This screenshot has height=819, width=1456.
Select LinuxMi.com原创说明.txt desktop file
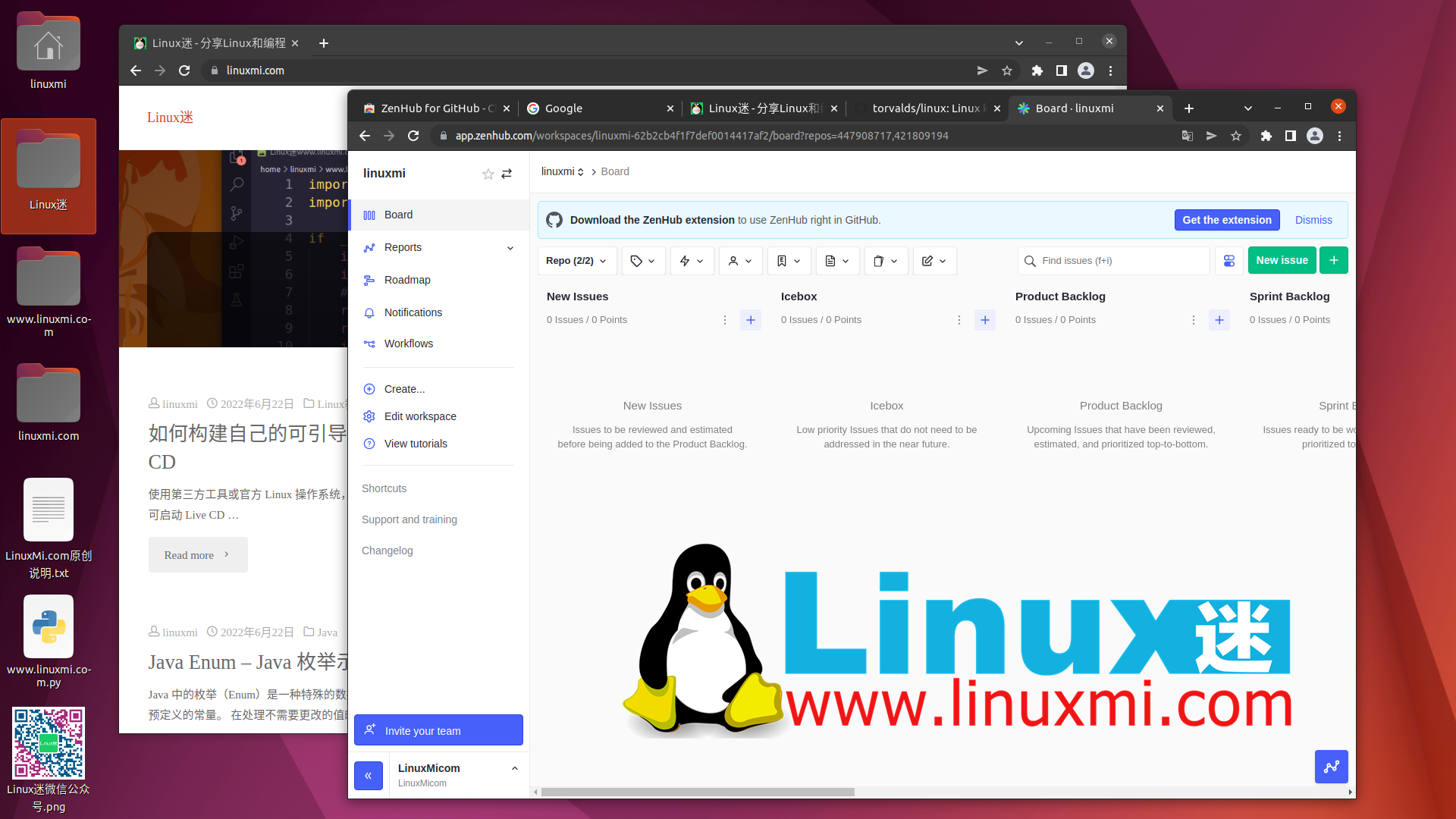49,529
